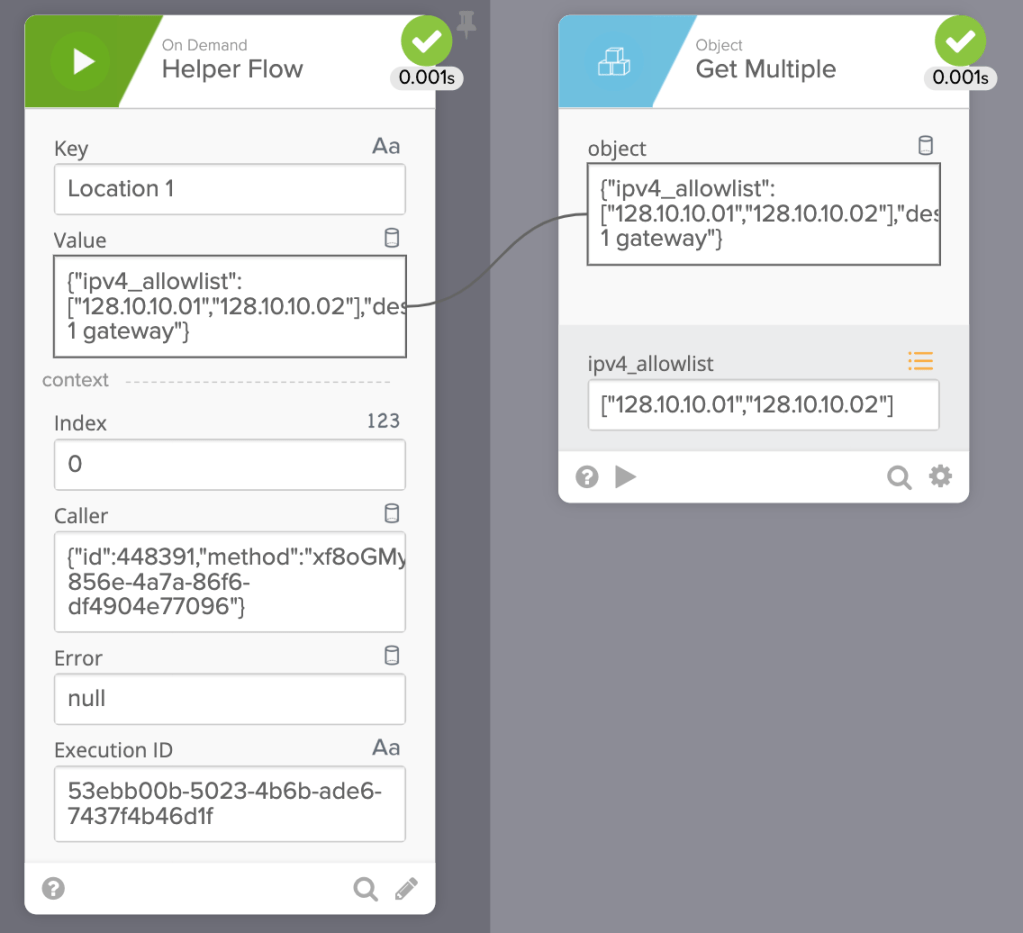Run the Get Multiple card with play icon
This screenshot has width=1023, height=933.
[626, 477]
